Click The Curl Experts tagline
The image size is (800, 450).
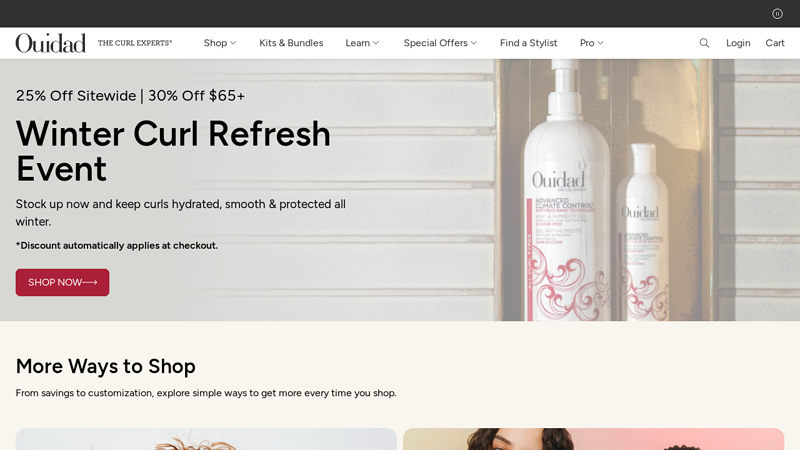point(135,43)
